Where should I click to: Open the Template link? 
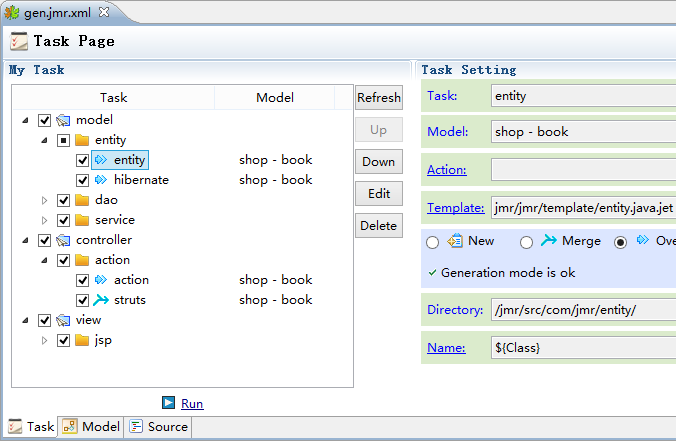click(x=456, y=208)
